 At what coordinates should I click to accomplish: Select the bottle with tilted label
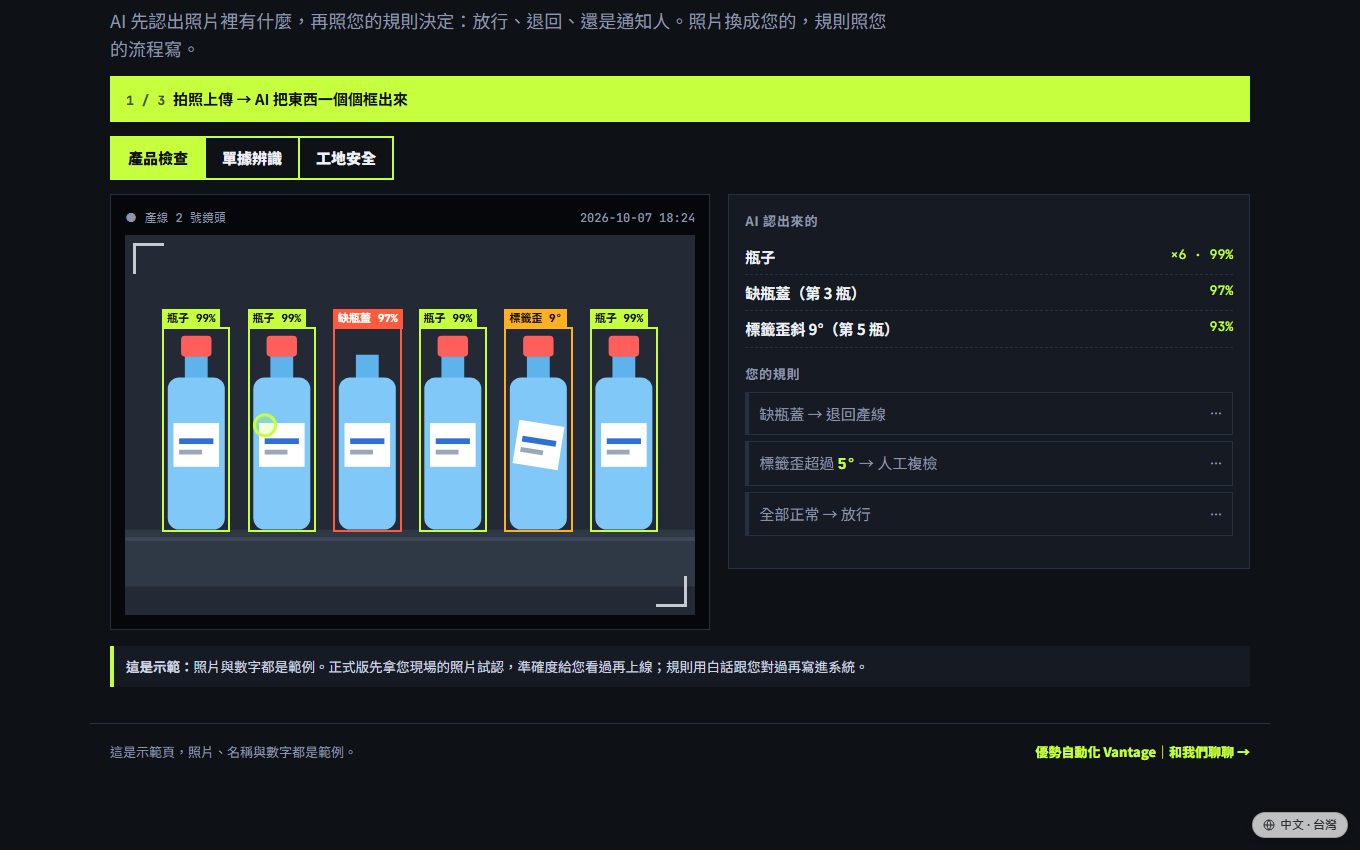pos(538,429)
